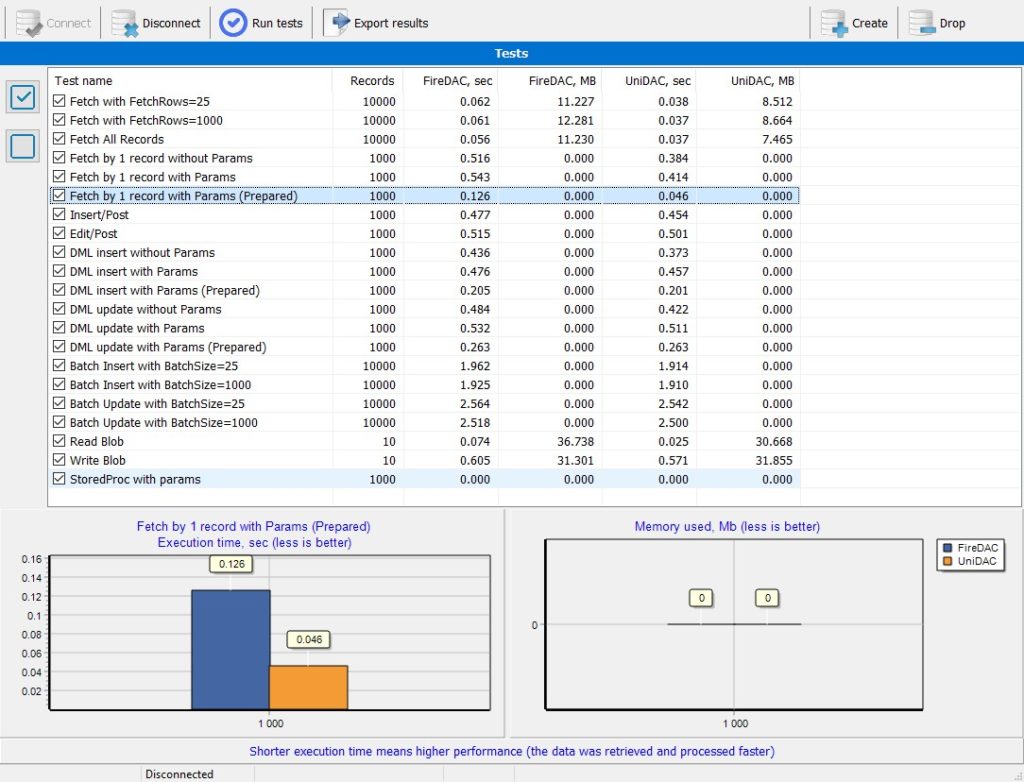Click FireDAC entry in chart legend
This screenshot has width=1024, height=782.
click(969, 547)
